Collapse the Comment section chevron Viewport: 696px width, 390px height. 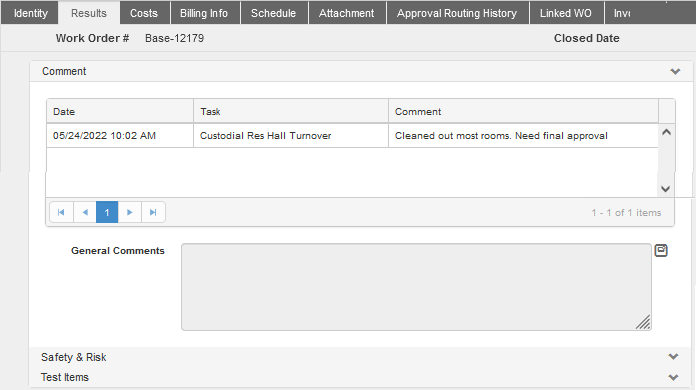[675, 71]
